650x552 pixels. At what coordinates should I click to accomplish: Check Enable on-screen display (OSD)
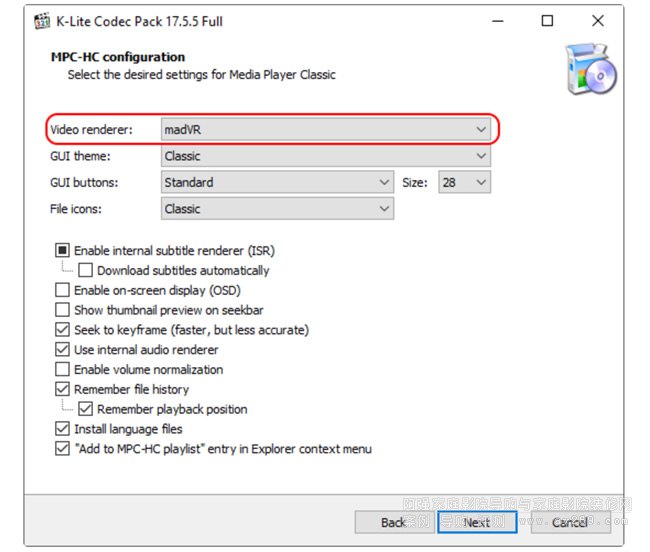(x=62, y=290)
